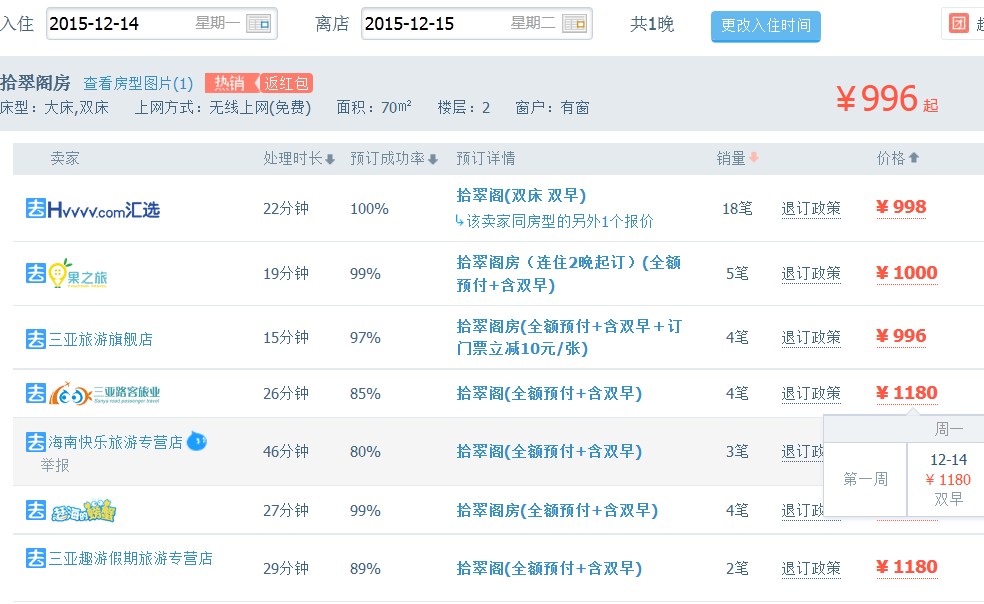The width and height of the screenshot is (984, 604).
Task: Click the 热销 hot-sale tag
Action: pos(229,84)
